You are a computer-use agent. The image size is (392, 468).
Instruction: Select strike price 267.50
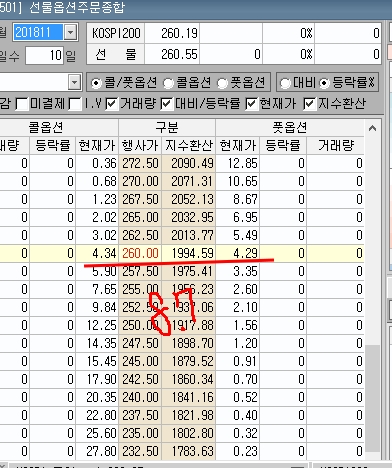click(140, 199)
